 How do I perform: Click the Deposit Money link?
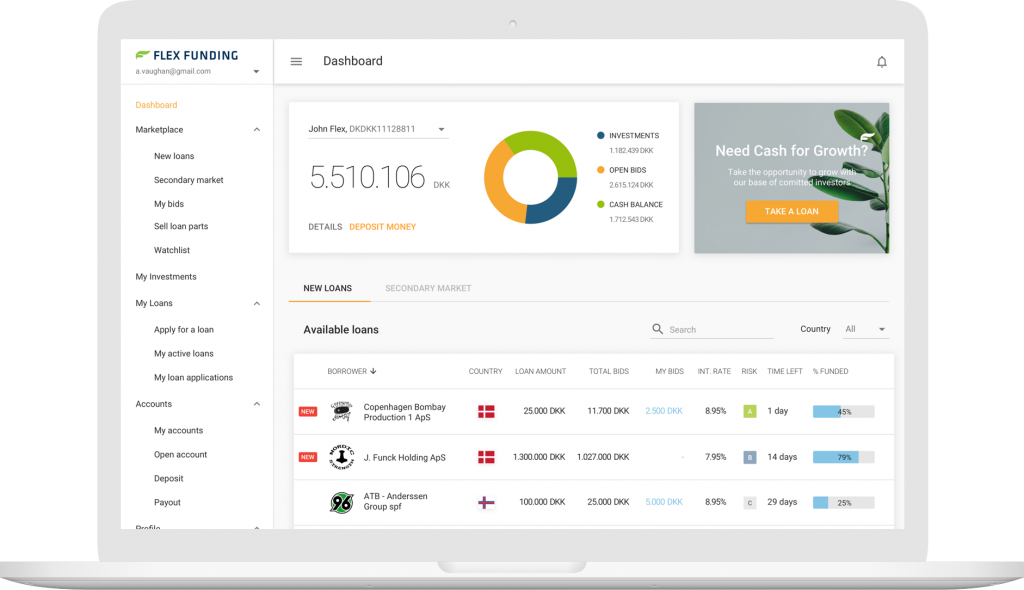[382, 227]
